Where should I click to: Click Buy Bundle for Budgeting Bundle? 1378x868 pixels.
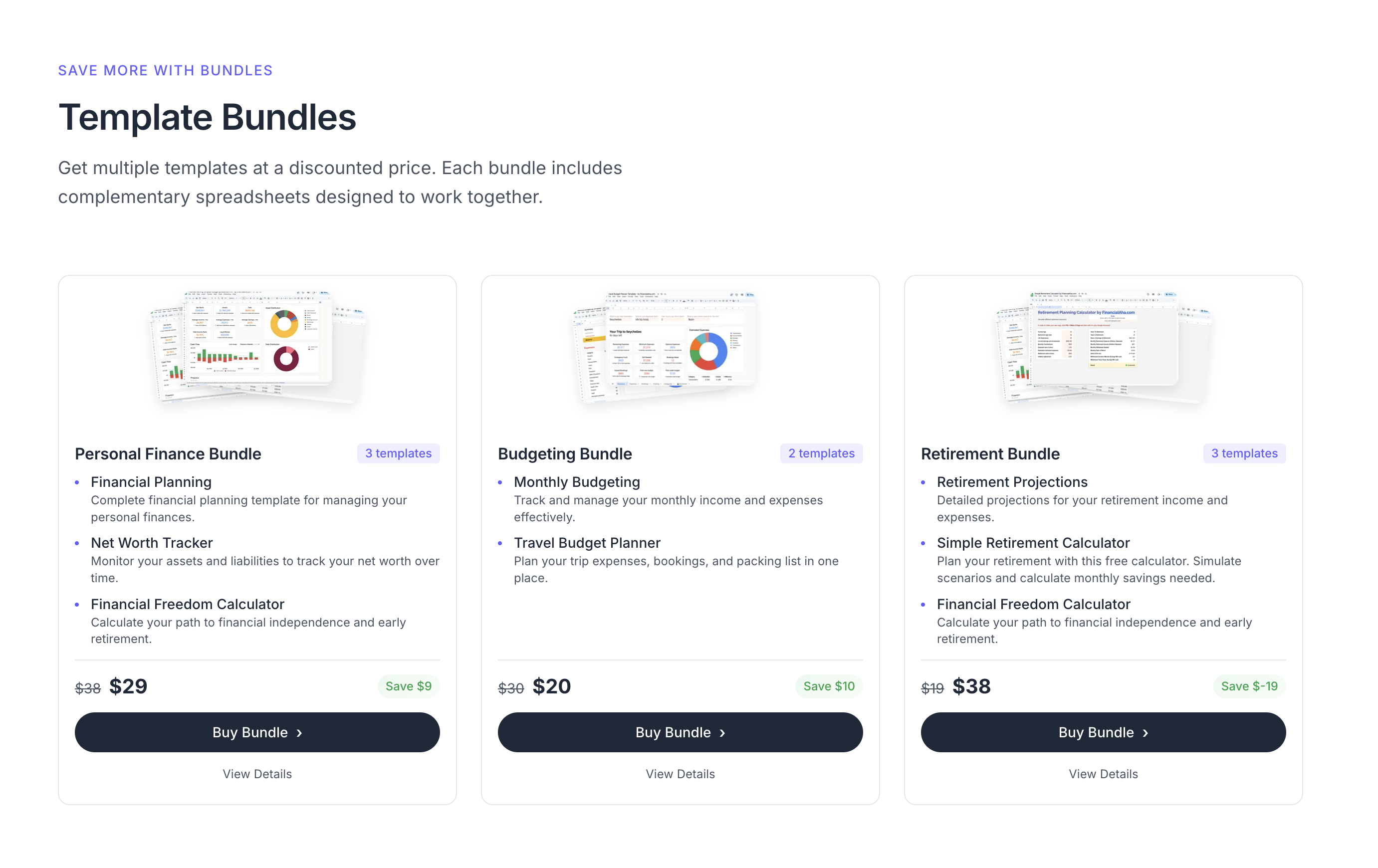pos(680,732)
